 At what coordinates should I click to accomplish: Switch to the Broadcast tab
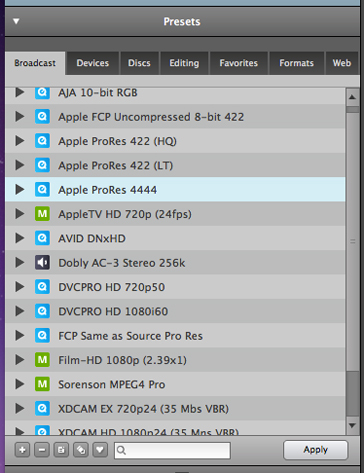(35, 63)
